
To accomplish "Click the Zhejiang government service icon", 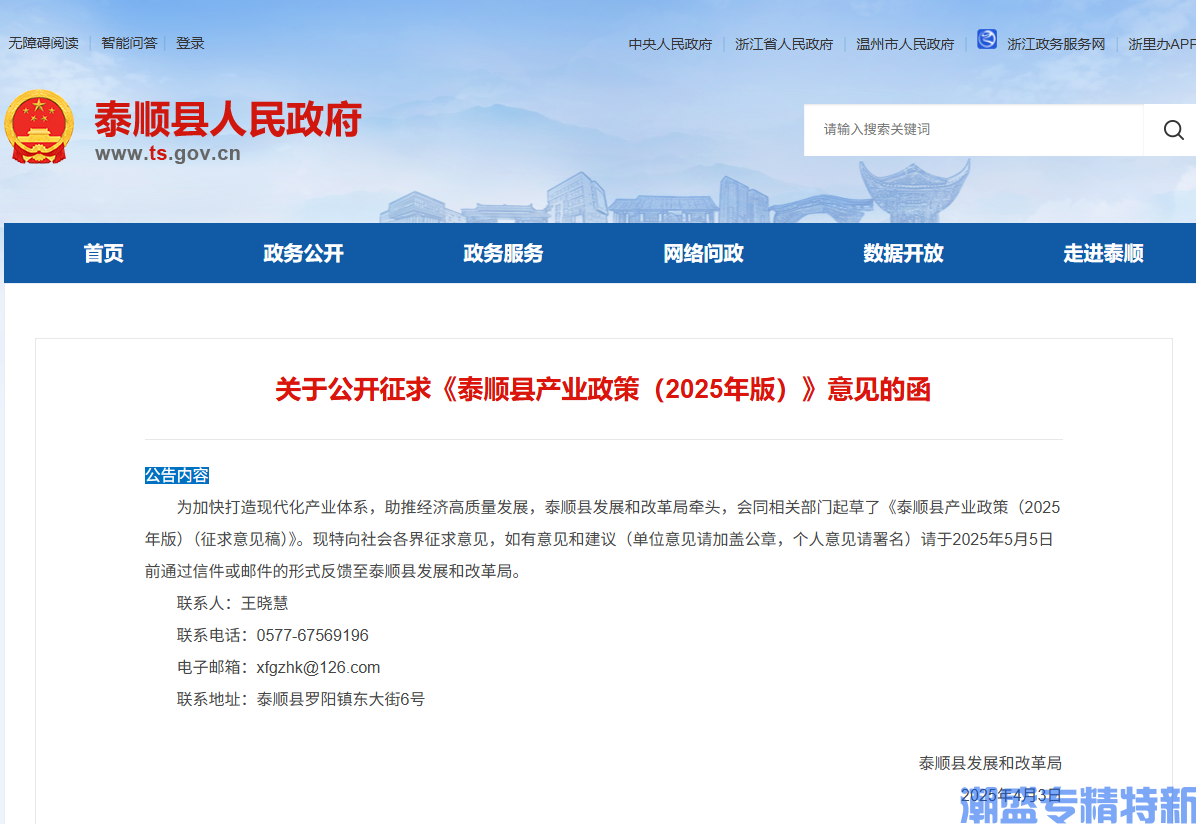I will point(987,40).
